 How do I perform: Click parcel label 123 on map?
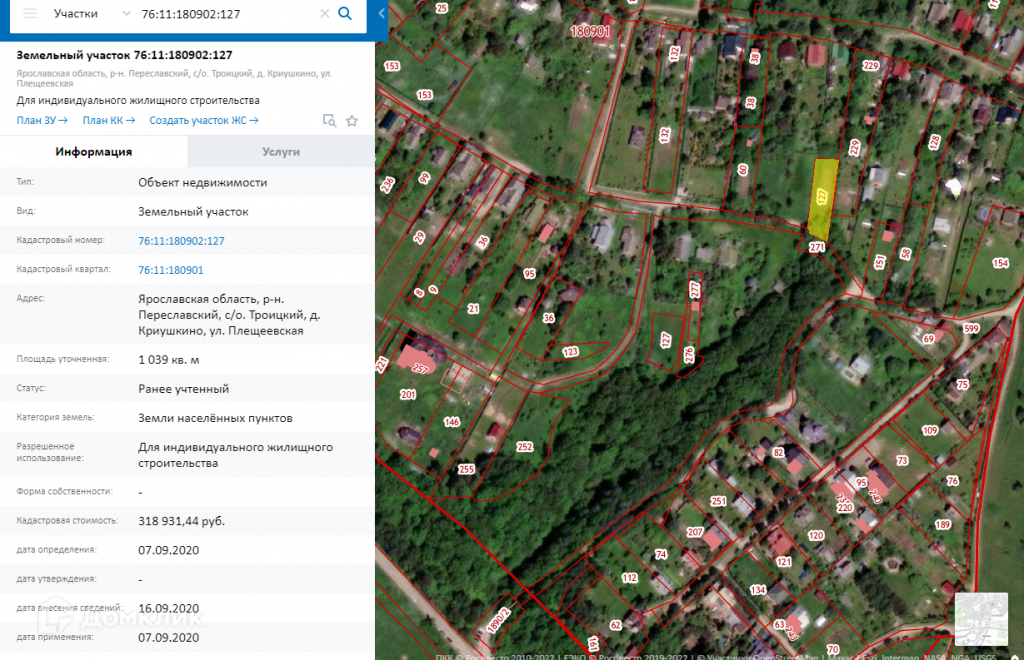(x=570, y=352)
